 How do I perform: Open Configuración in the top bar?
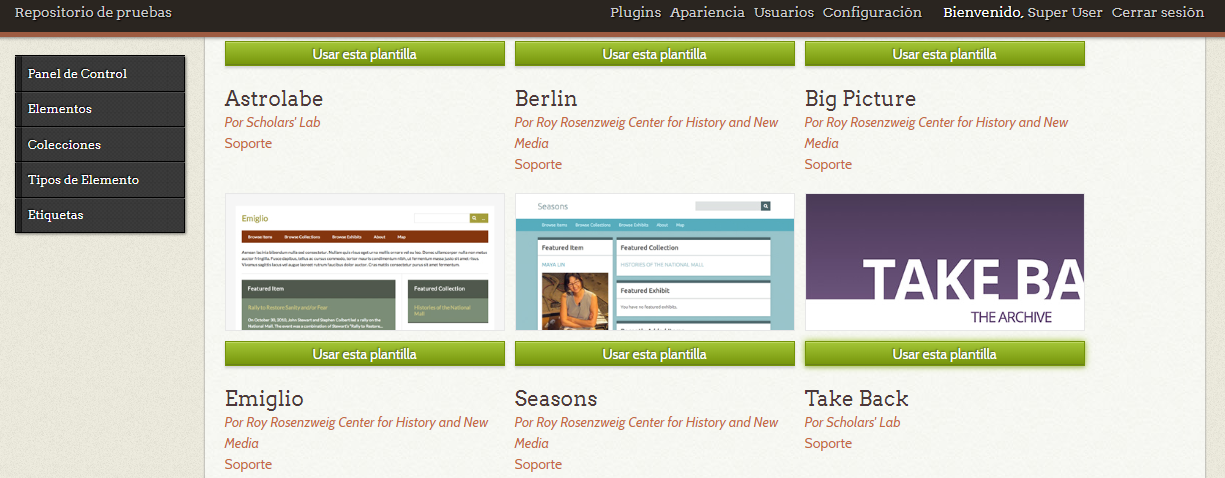(x=872, y=13)
